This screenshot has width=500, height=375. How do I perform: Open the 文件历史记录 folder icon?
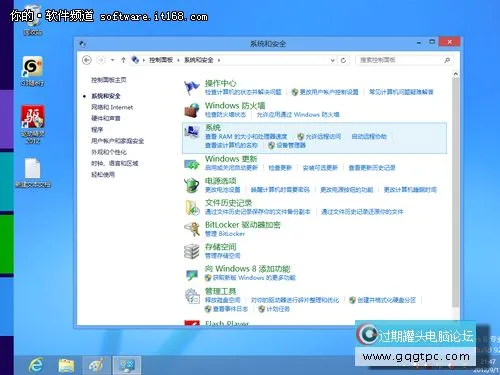192,207
